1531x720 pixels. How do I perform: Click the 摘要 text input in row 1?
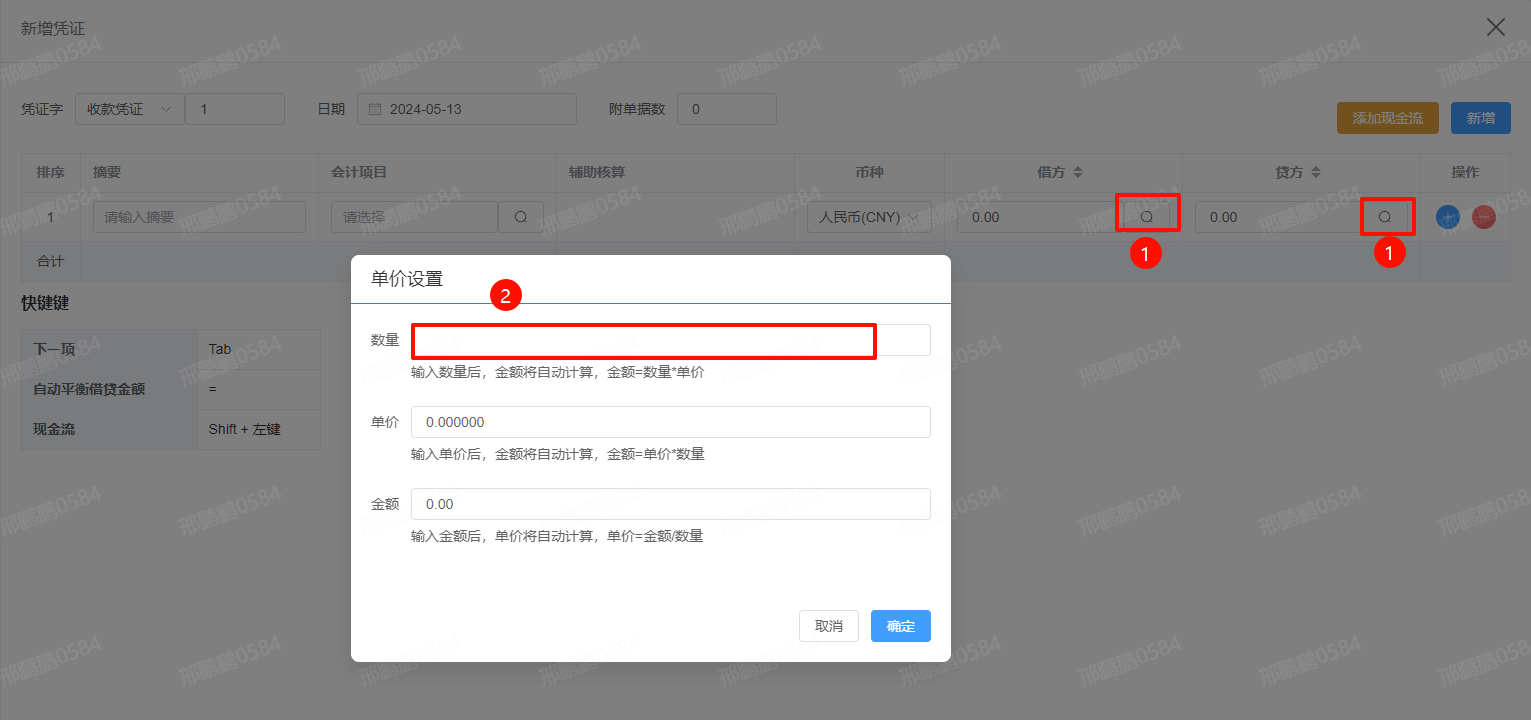pos(199,217)
